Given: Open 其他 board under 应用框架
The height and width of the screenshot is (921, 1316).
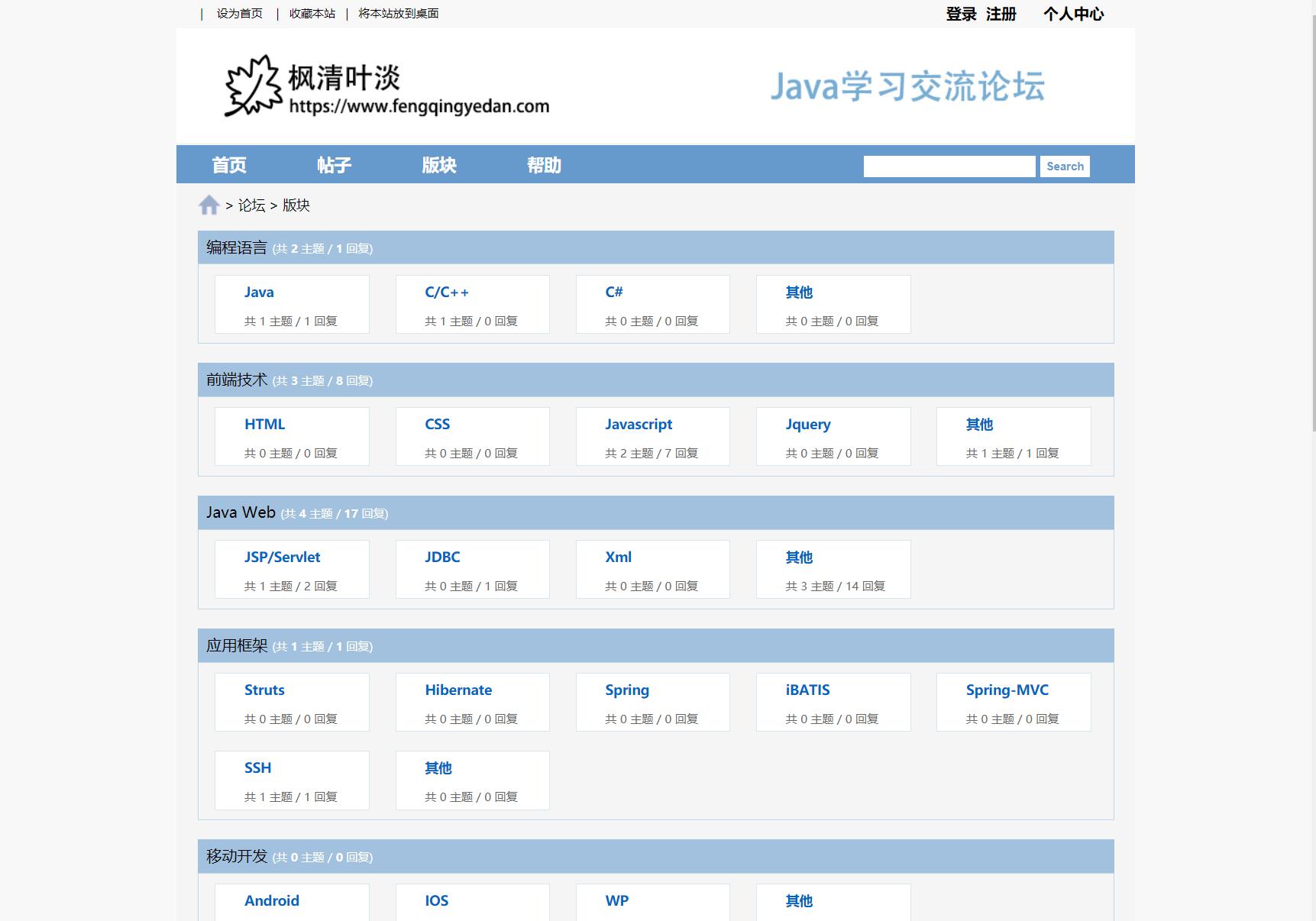Looking at the screenshot, I should (438, 768).
